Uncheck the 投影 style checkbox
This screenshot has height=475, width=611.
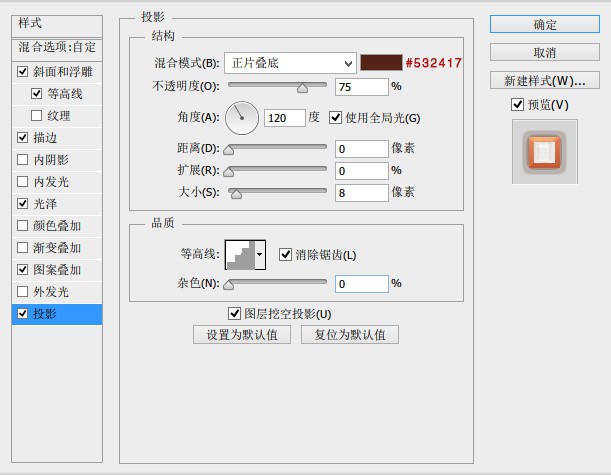coord(23,313)
